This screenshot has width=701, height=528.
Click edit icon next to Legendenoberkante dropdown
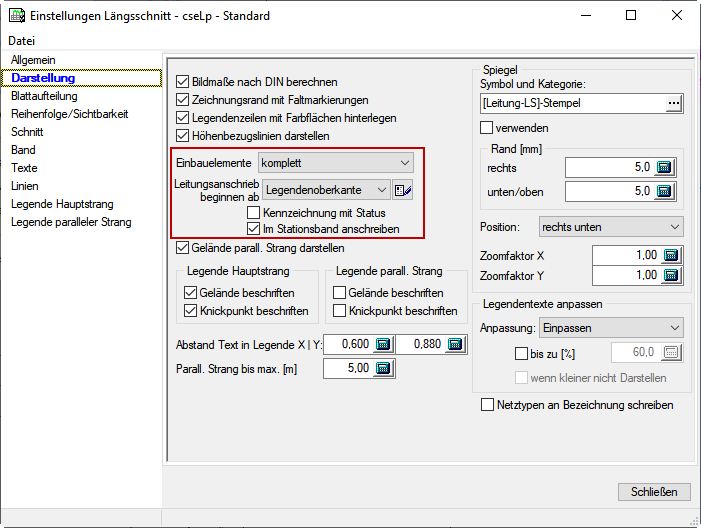click(x=403, y=190)
